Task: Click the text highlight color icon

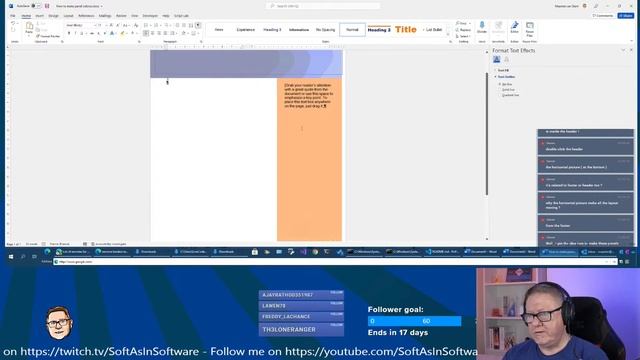Action: point(122,33)
